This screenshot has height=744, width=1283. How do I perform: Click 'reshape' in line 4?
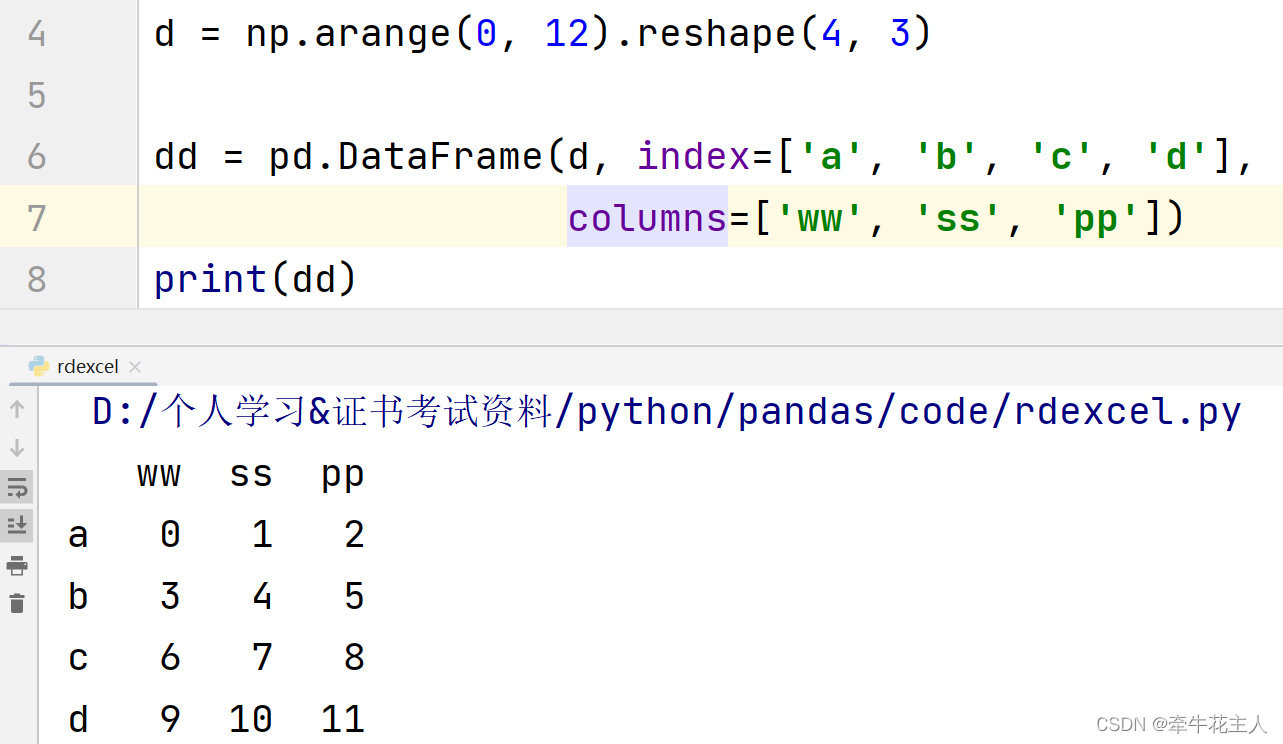pyautogui.click(x=716, y=34)
